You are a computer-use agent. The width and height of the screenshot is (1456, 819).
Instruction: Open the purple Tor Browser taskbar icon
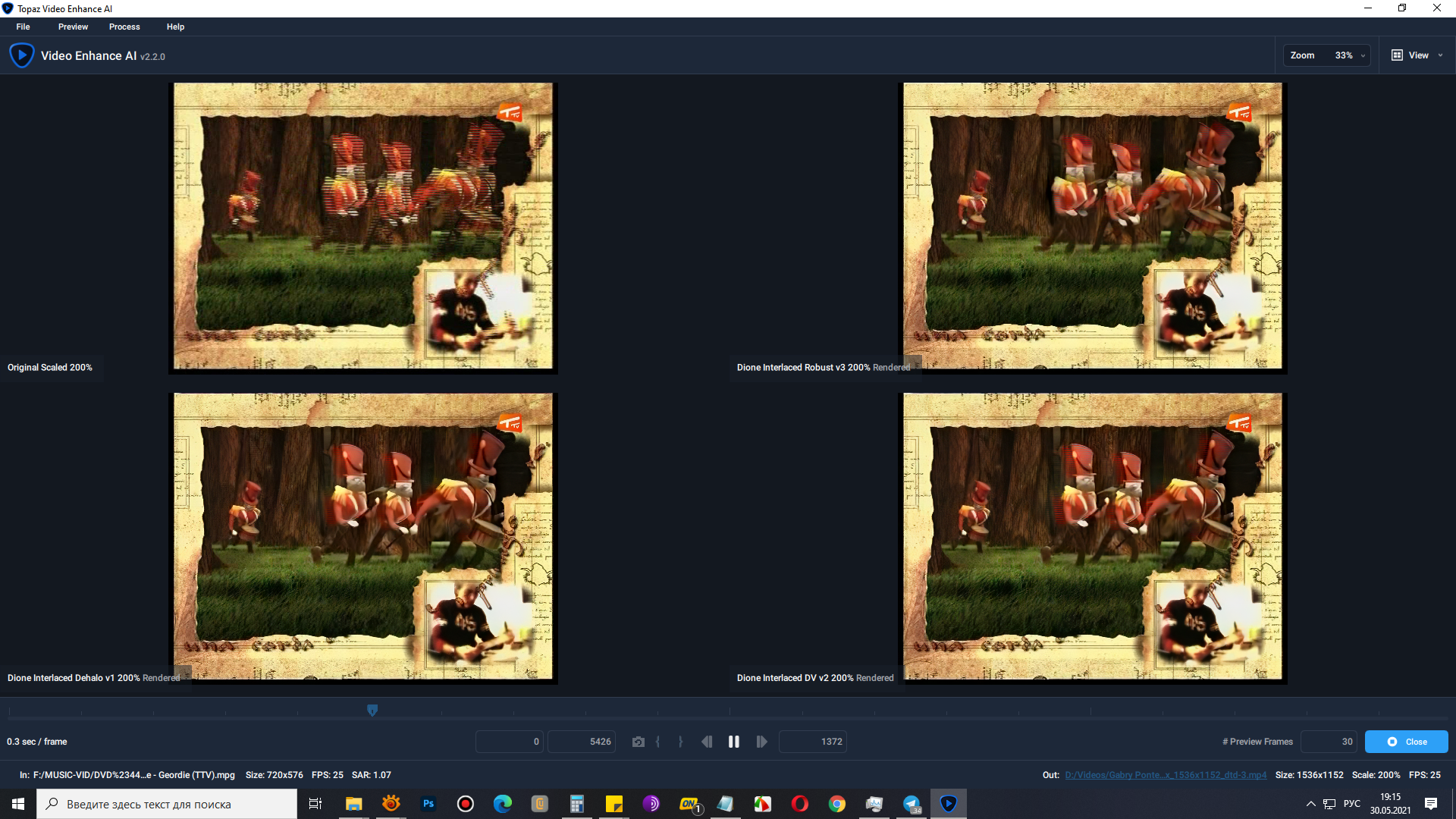coord(651,804)
